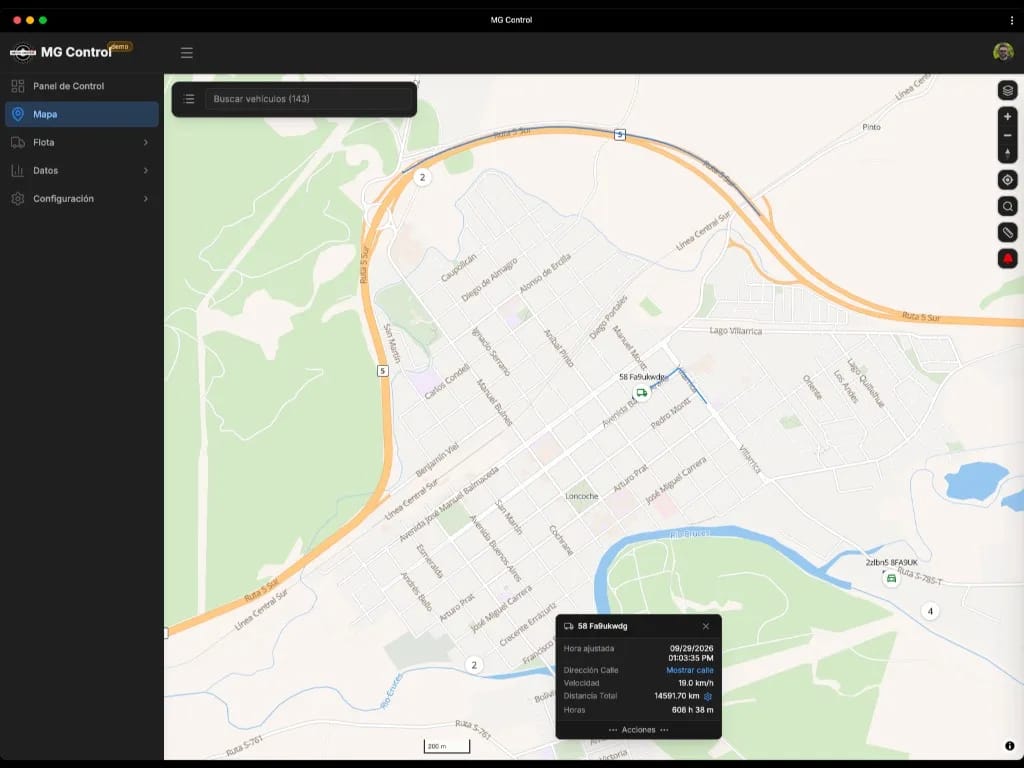1024x768 pixels.
Task: Click the Flota truck icon in the sidebar
Action: pos(18,142)
